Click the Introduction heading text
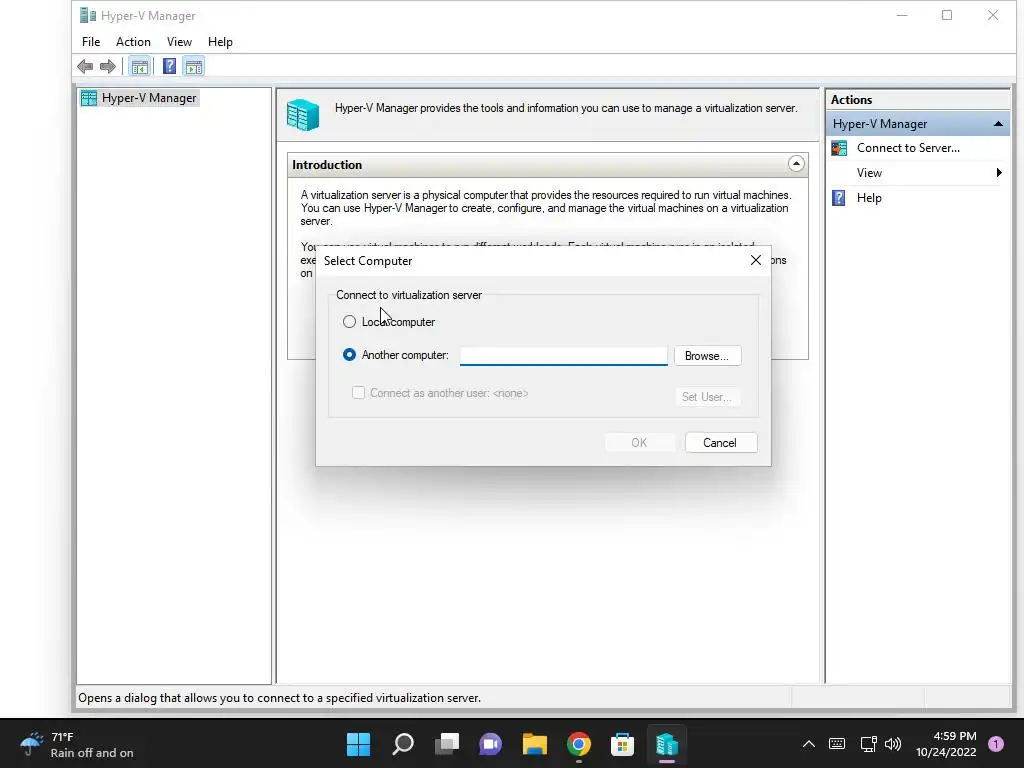Image resolution: width=1024 pixels, height=768 pixels. [327, 165]
